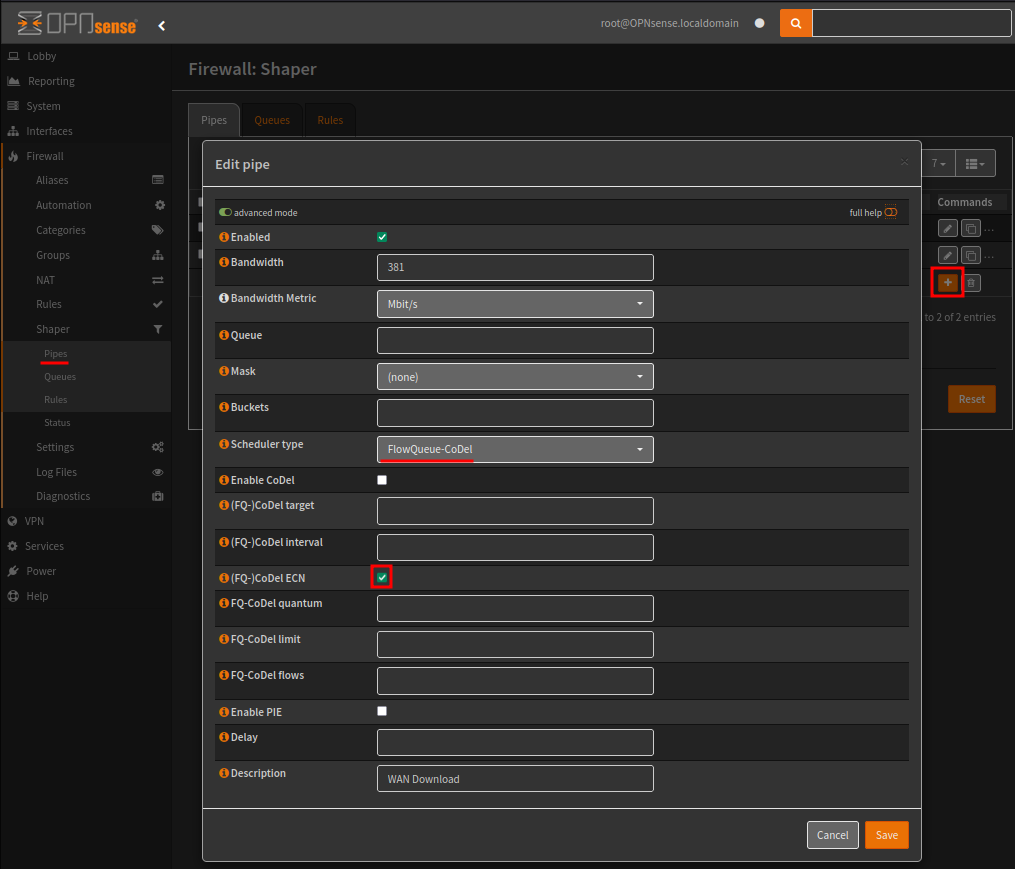Click the FQ-CoDel limit info icon
This screenshot has width=1015, height=869.
point(224,639)
